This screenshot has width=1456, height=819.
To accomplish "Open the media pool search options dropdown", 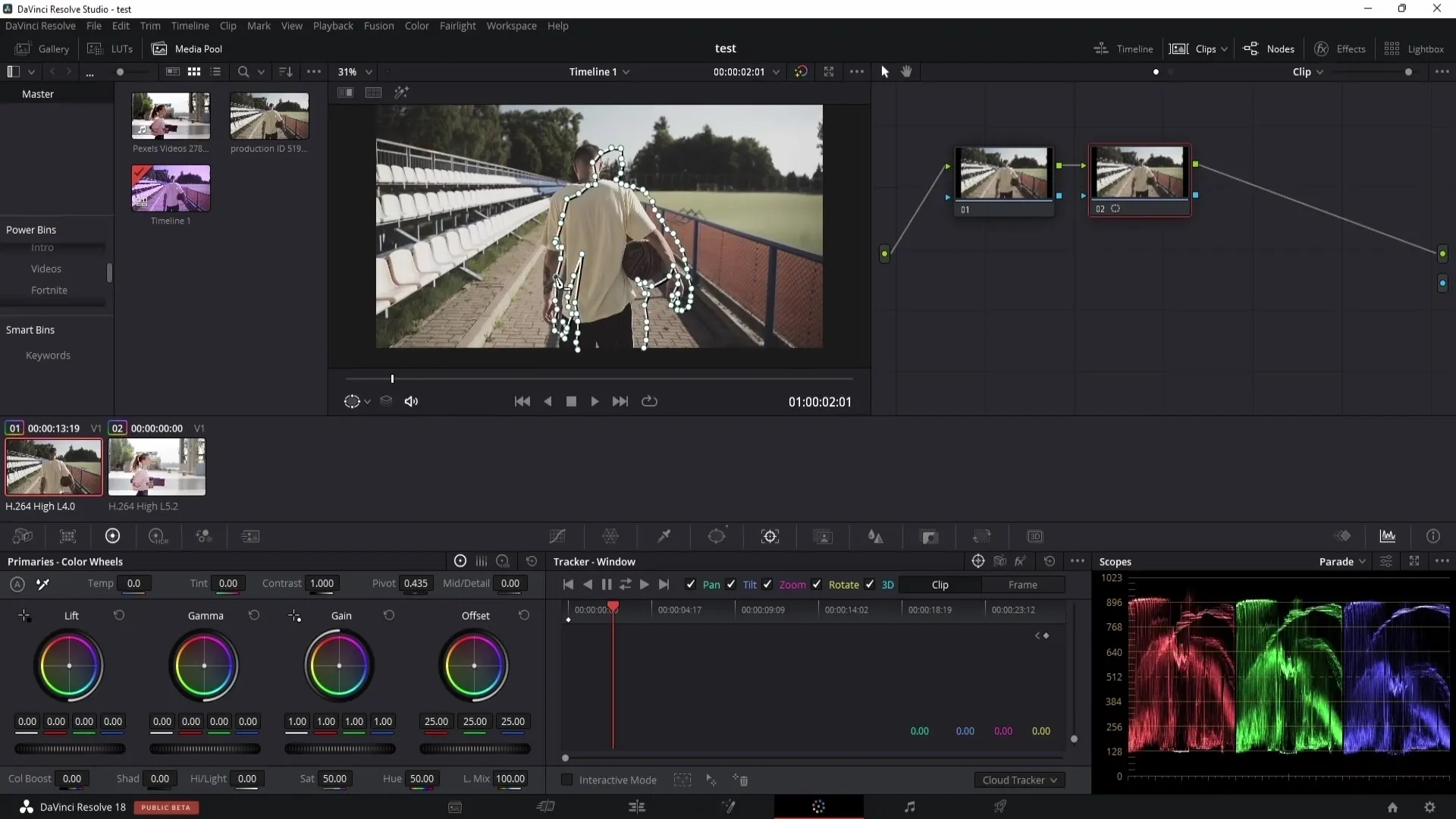I will tap(261, 71).
